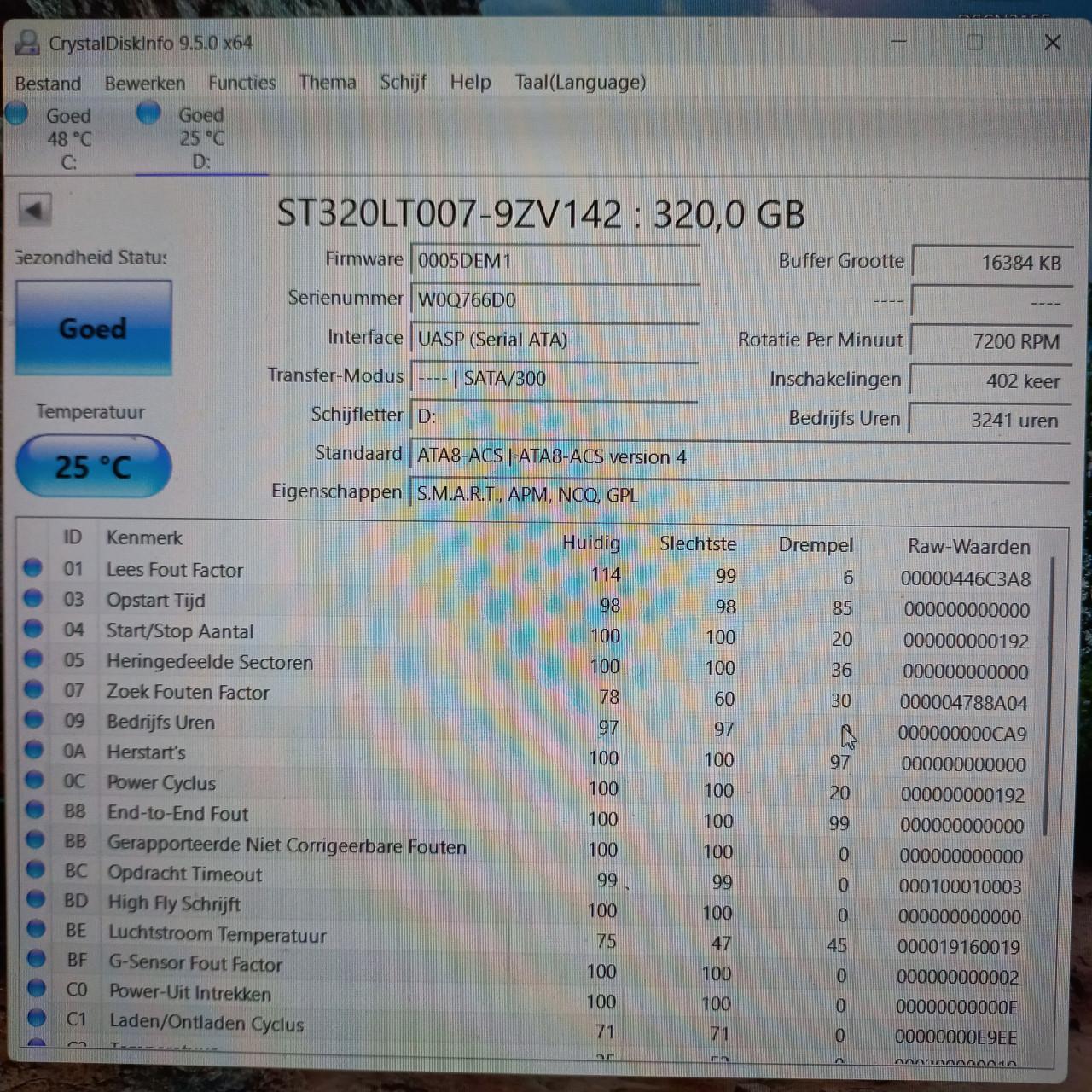Open the Schijf menu
Image resolution: width=1092 pixels, height=1092 pixels.
(403, 82)
